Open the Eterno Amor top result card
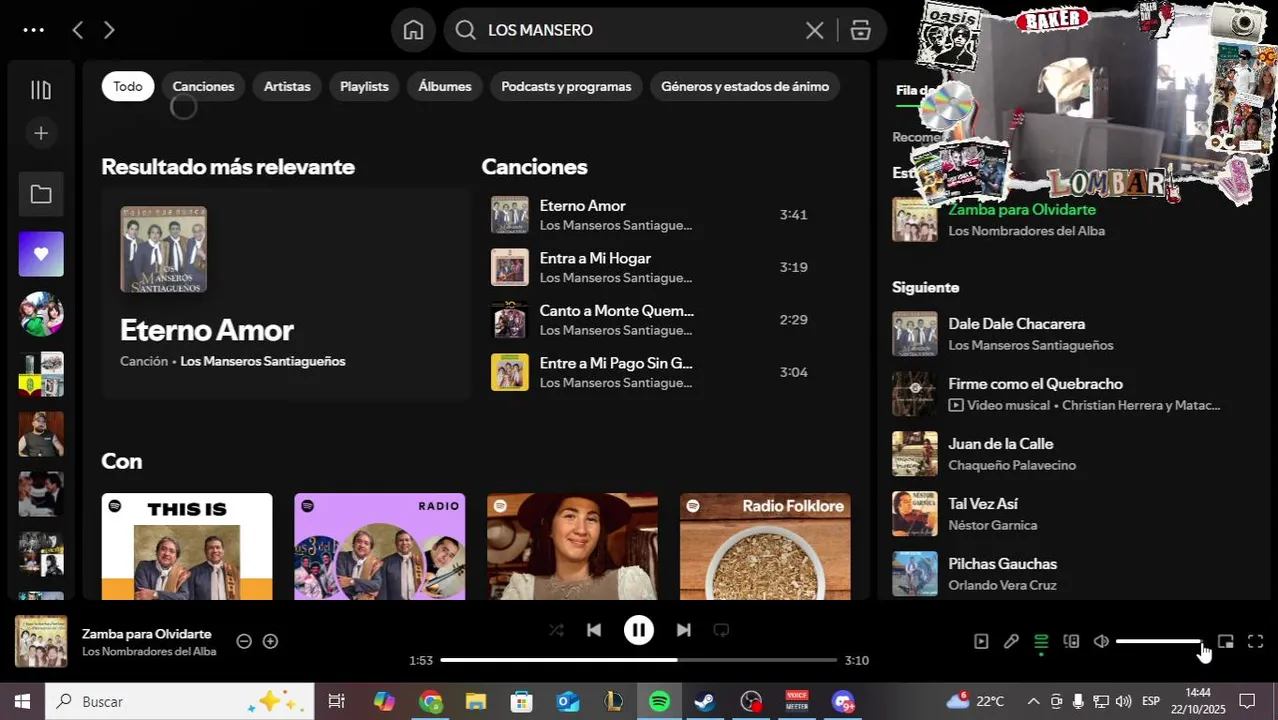This screenshot has height=720, width=1278. 286,294
